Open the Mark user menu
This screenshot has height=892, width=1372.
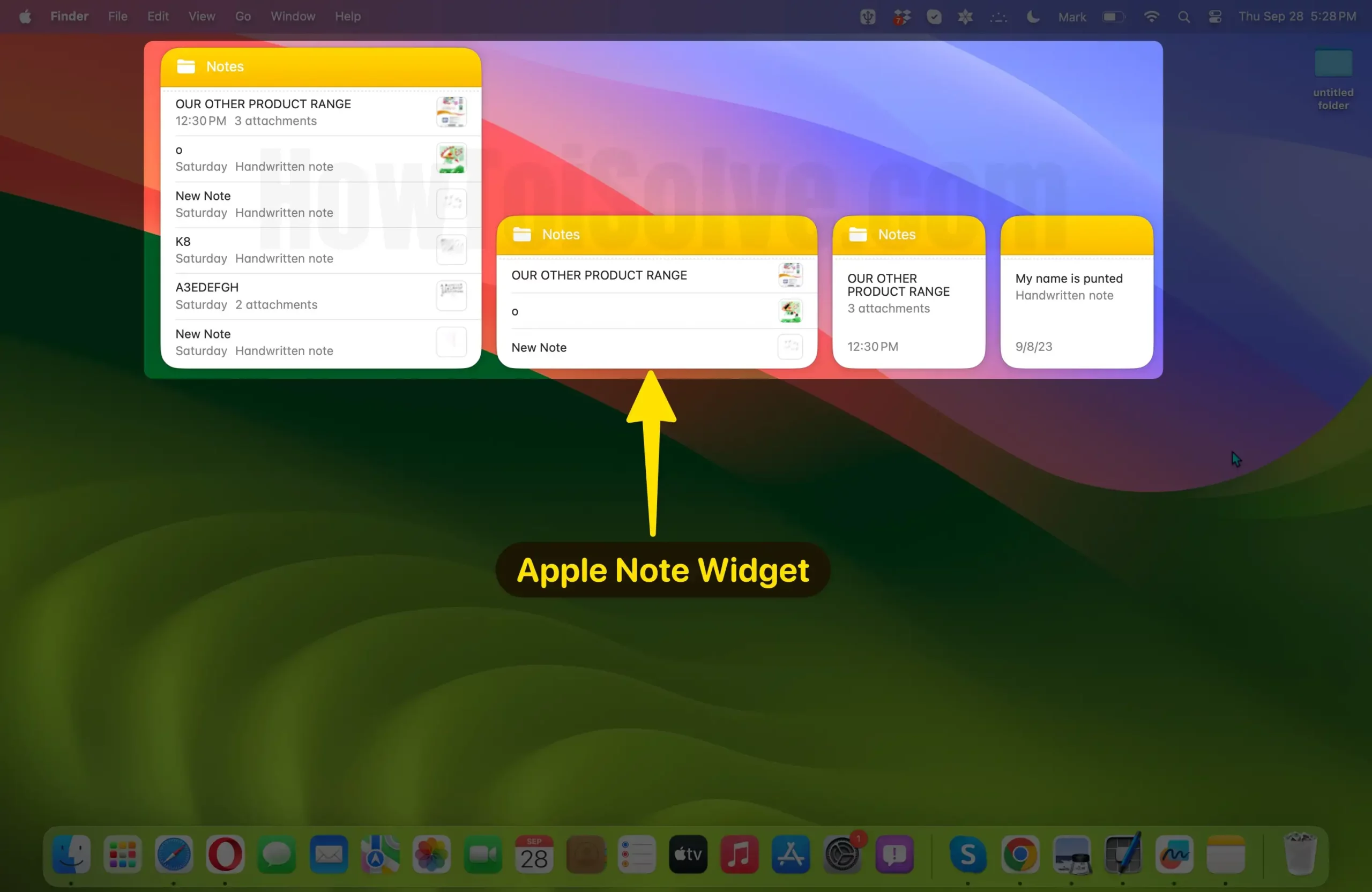1072,17
